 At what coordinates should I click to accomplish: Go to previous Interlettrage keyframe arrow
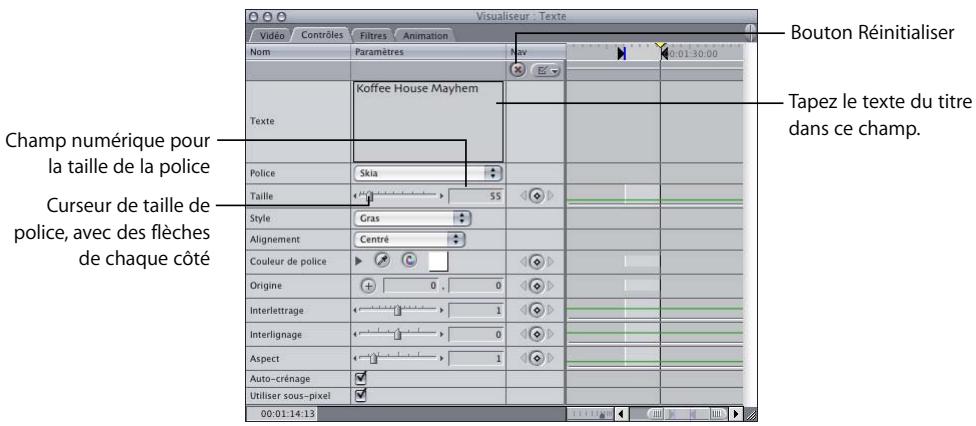point(523,310)
